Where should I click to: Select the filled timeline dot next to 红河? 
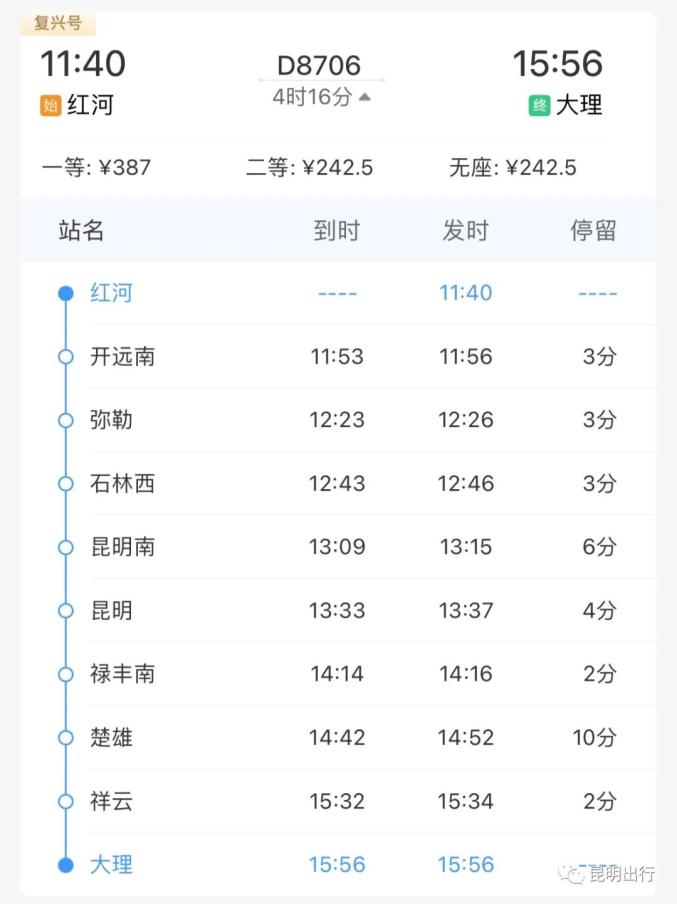[66, 292]
